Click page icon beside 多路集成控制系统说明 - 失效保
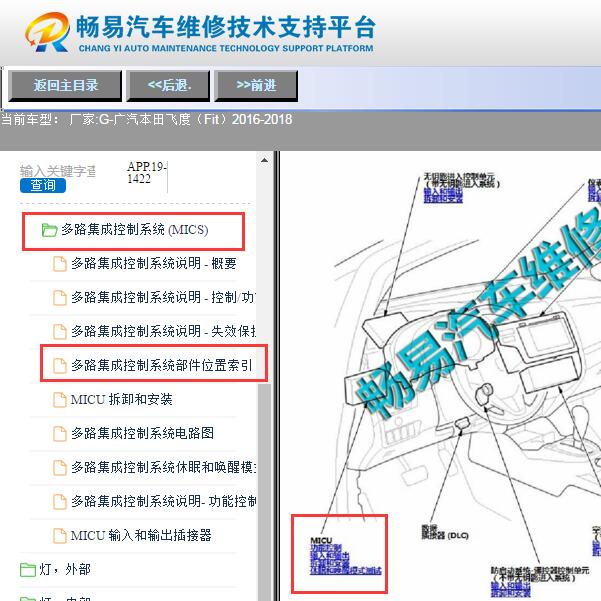 coord(59,332)
